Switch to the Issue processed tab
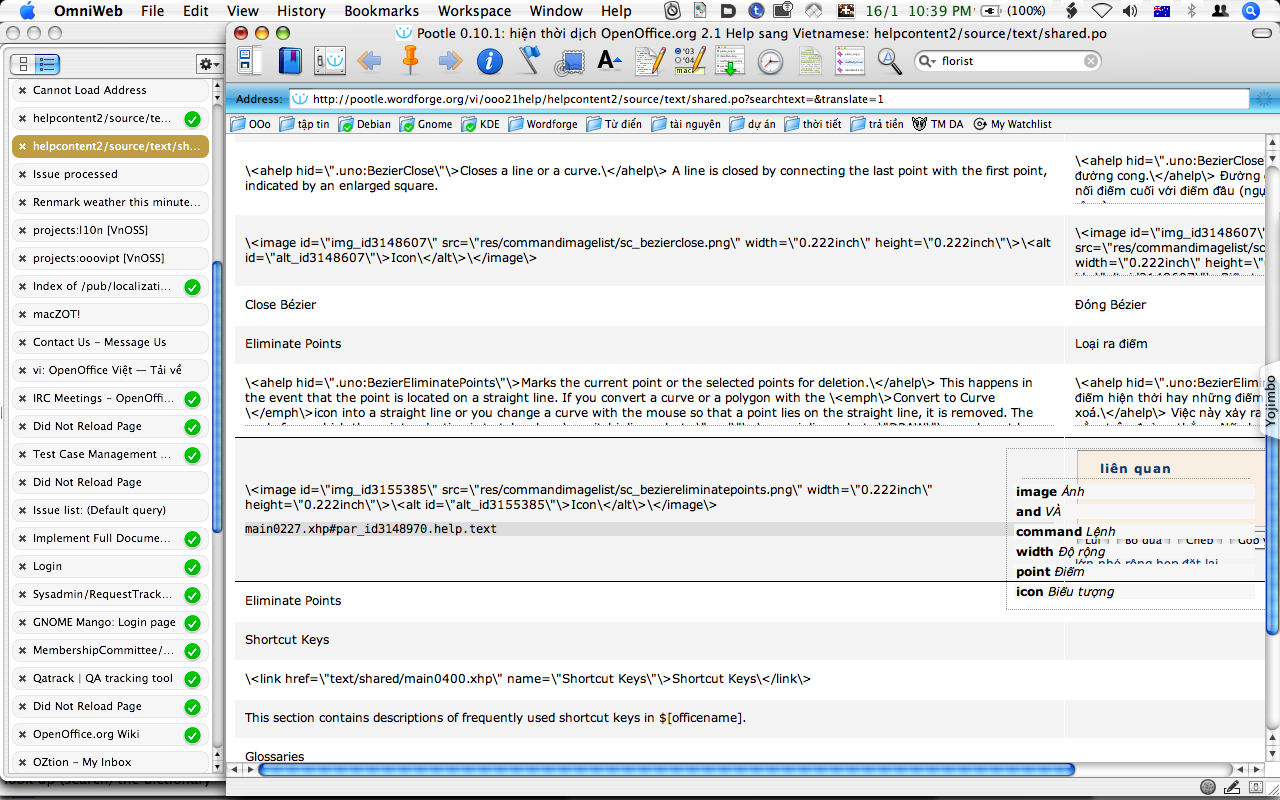 click(x=110, y=174)
